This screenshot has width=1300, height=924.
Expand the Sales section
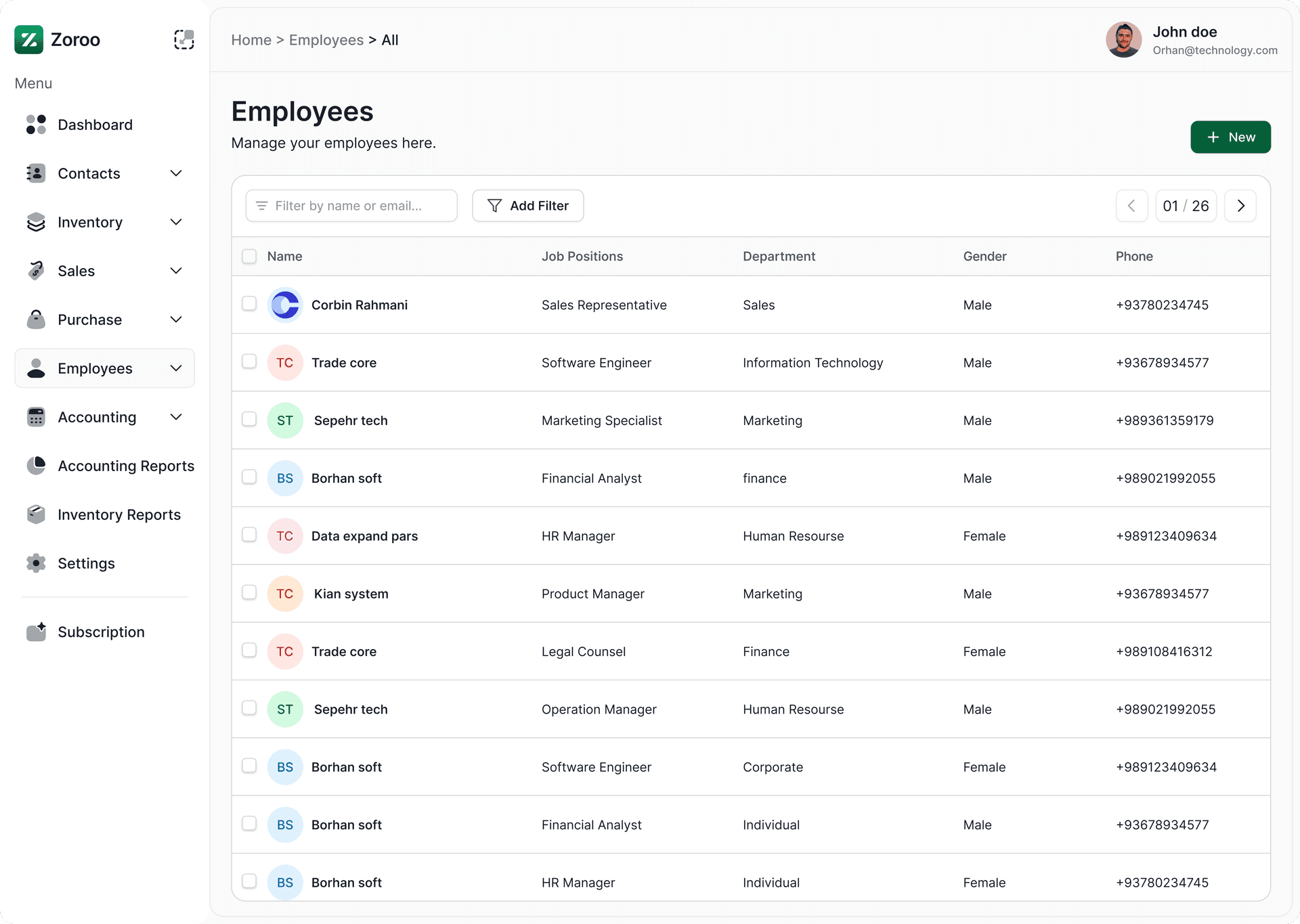tap(176, 270)
